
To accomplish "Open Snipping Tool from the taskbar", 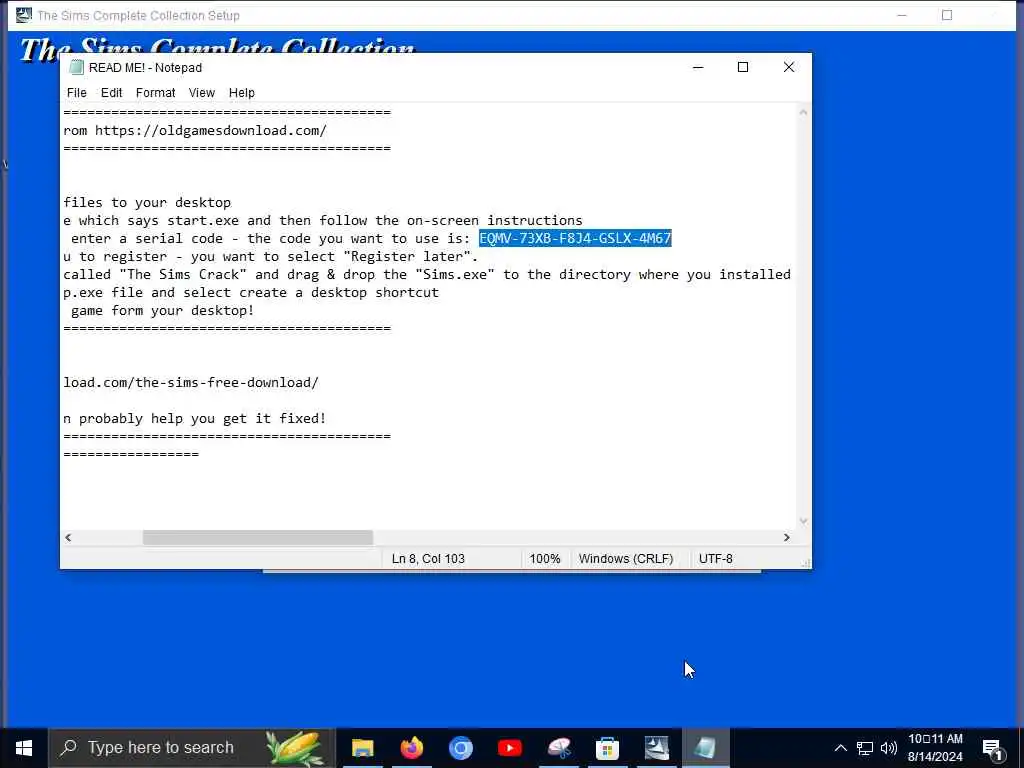I will click(x=559, y=748).
